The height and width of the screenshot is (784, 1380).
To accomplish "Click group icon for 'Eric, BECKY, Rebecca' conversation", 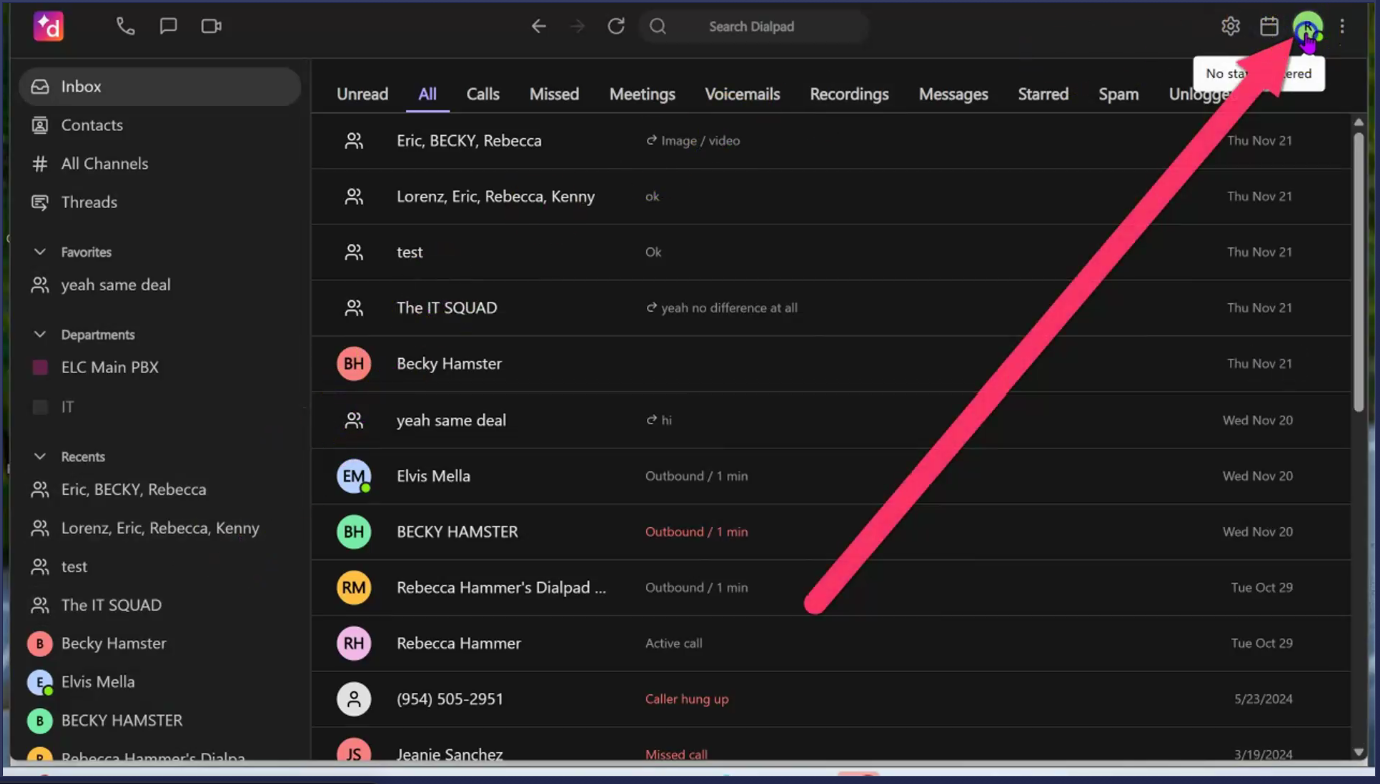I will [x=354, y=141].
